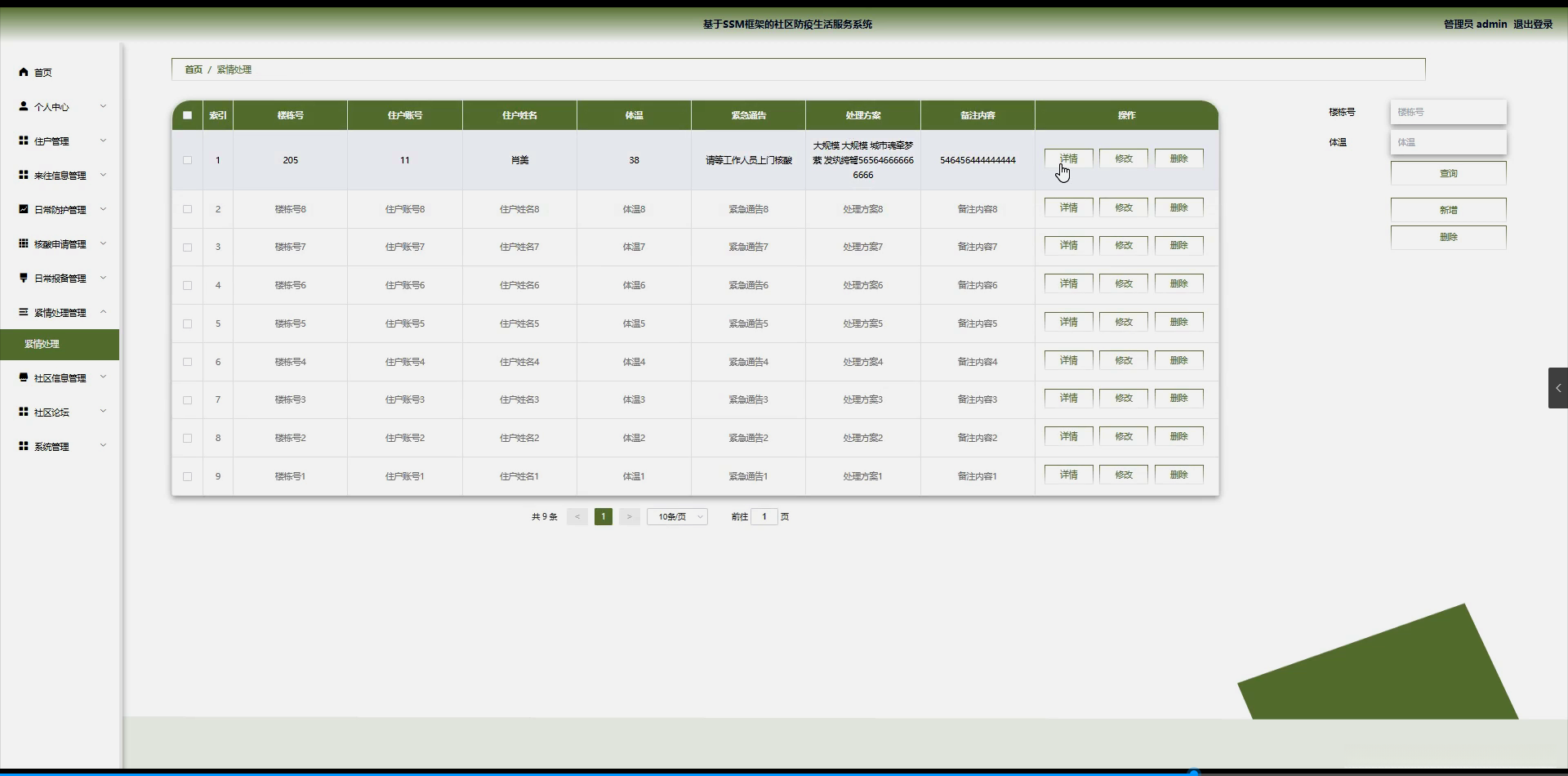The image size is (1568, 776).
Task: Click 删除 for the 楼栋号3 row
Action: [1179, 398]
